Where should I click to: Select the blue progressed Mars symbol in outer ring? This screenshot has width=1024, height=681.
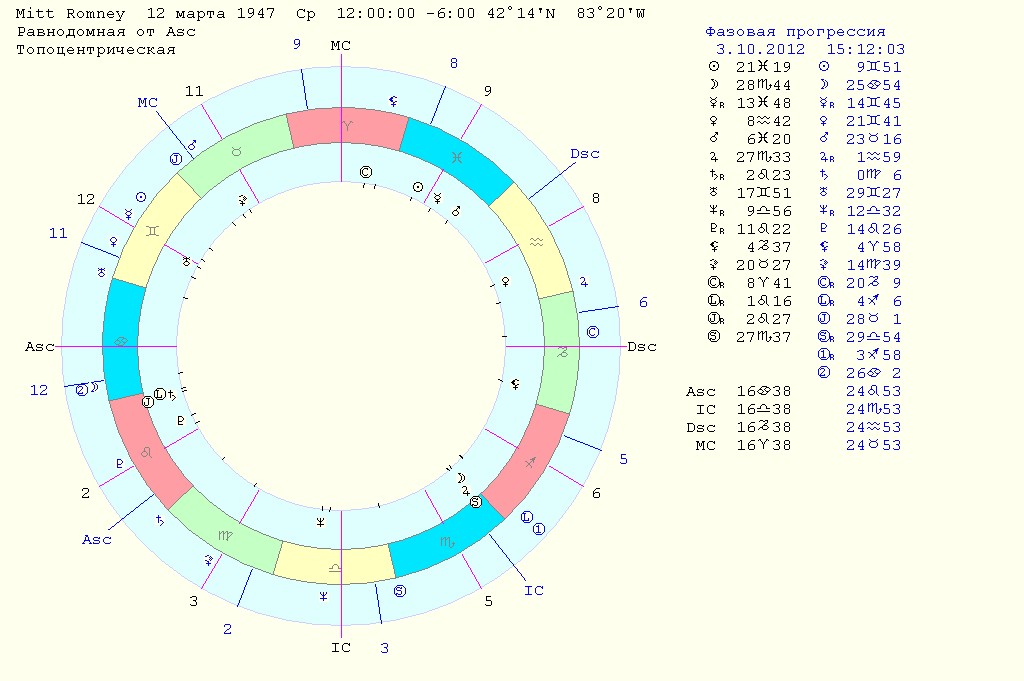(x=192, y=145)
